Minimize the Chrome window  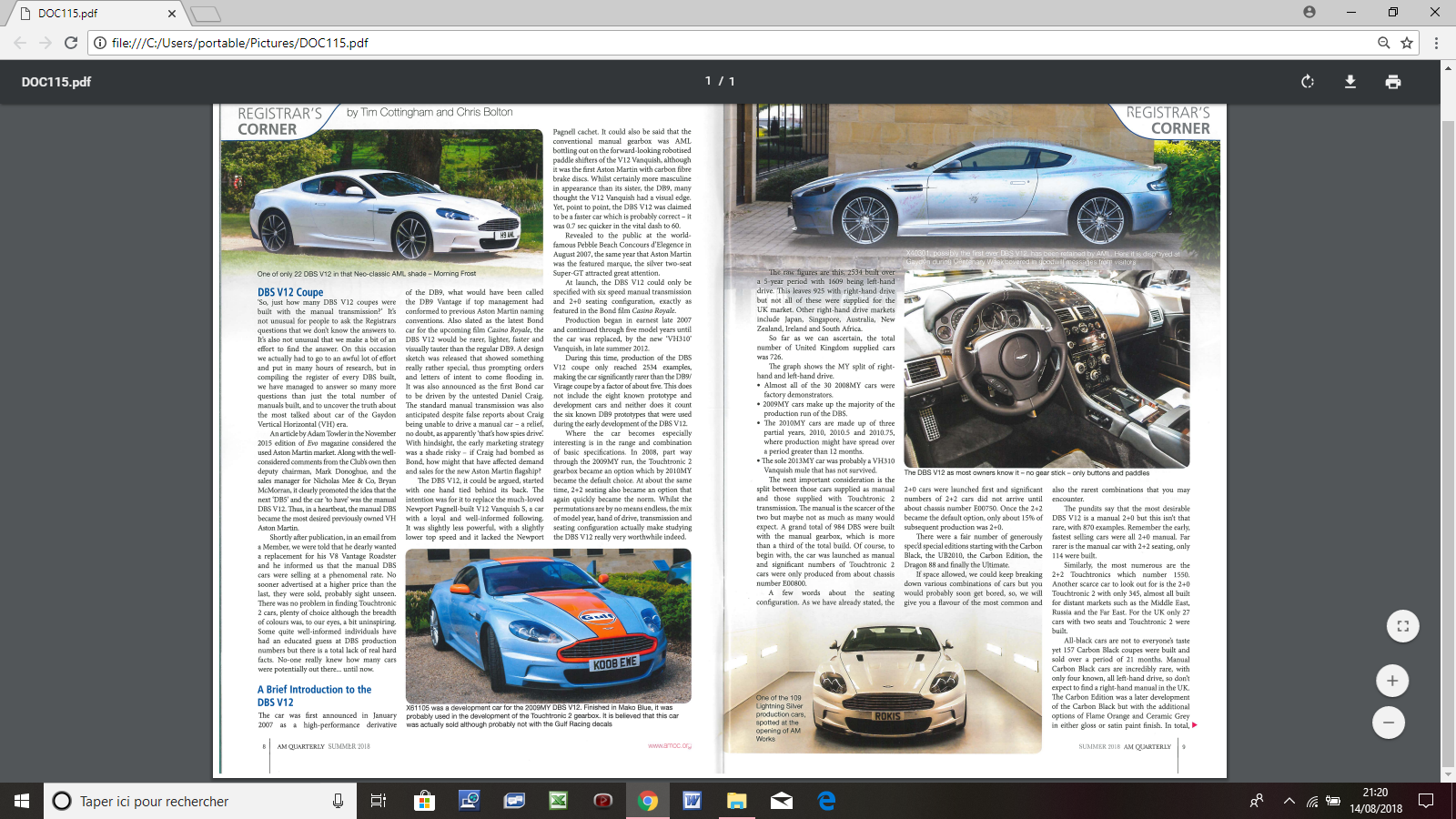(1351, 12)
